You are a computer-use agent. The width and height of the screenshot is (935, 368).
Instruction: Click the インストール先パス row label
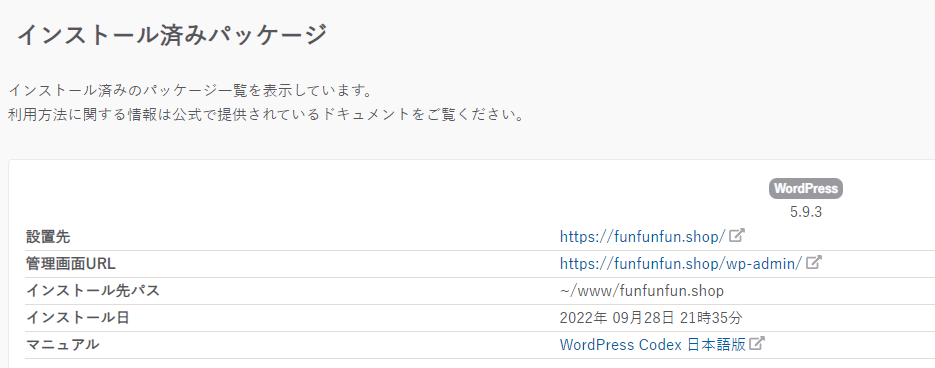tap(92, 291)
